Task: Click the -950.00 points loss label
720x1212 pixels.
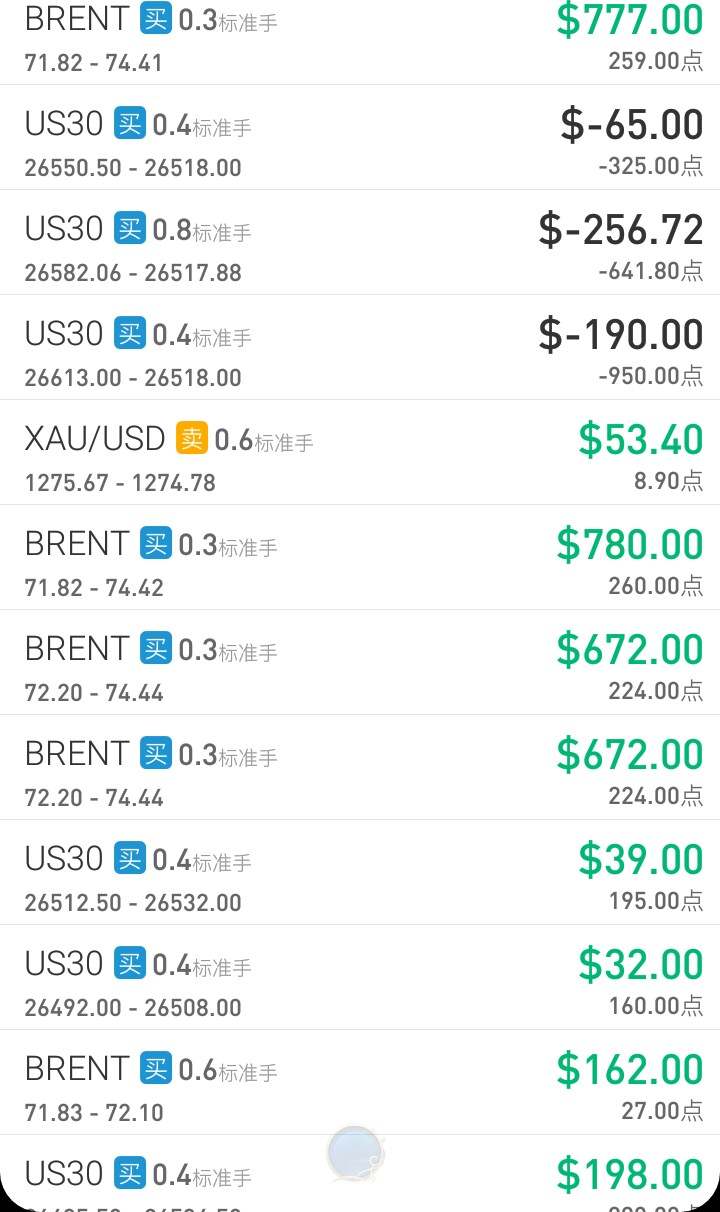Action: 650,376
